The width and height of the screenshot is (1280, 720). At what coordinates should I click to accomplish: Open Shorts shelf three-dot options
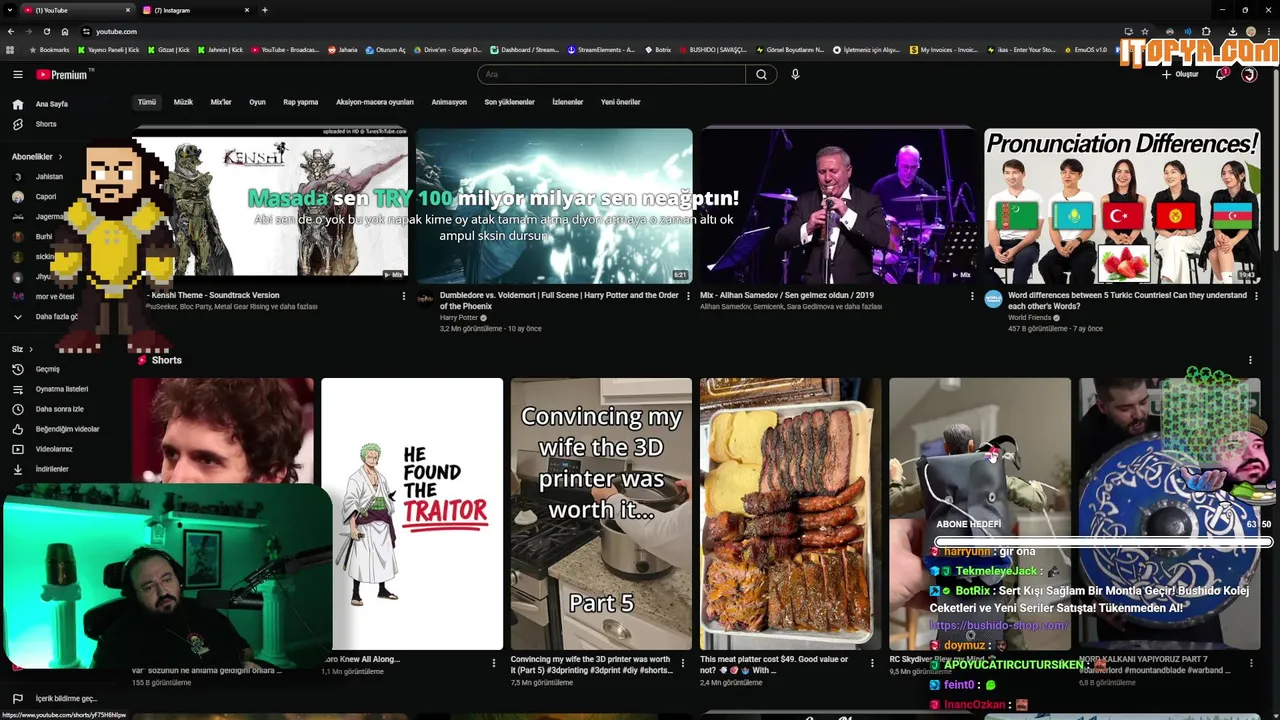point(1250,360)
